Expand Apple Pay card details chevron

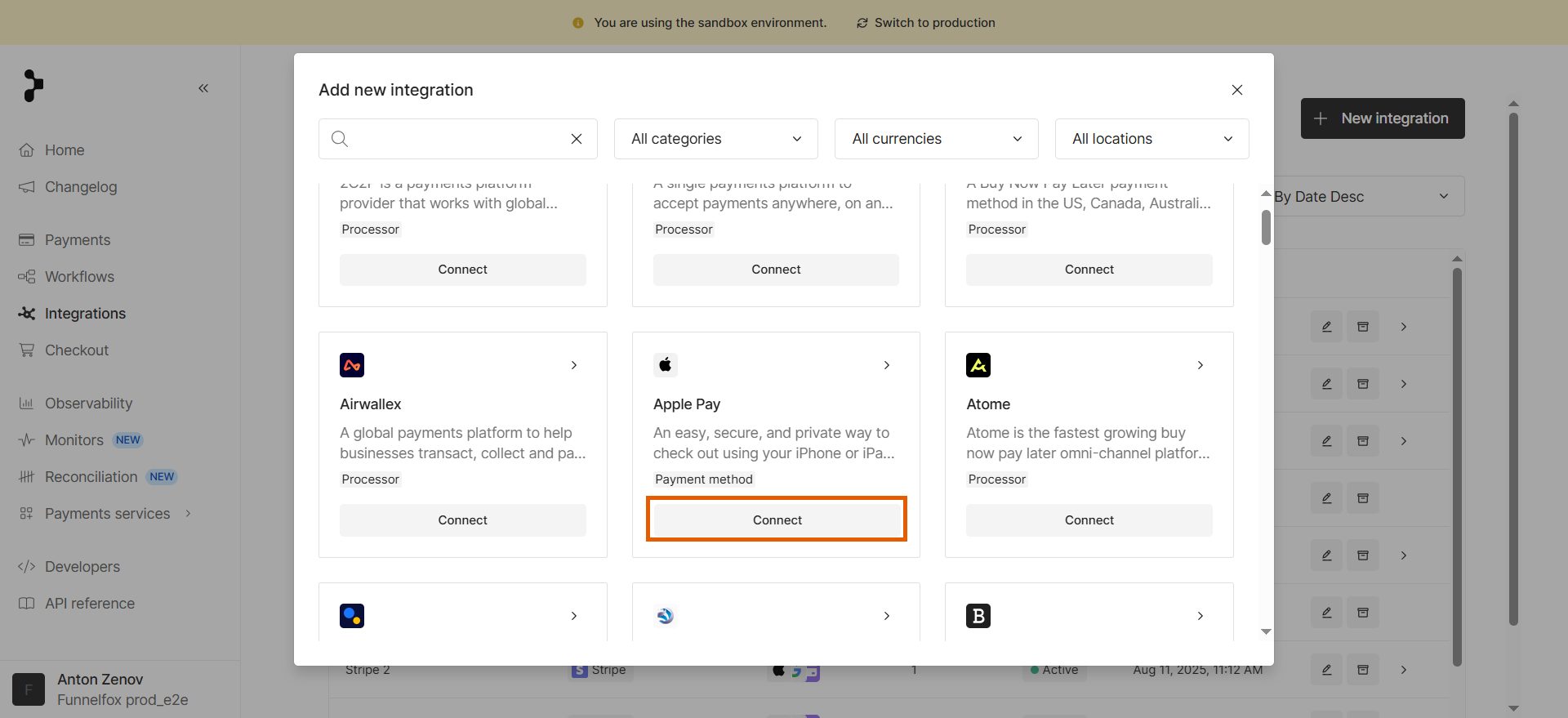point(887,365)
